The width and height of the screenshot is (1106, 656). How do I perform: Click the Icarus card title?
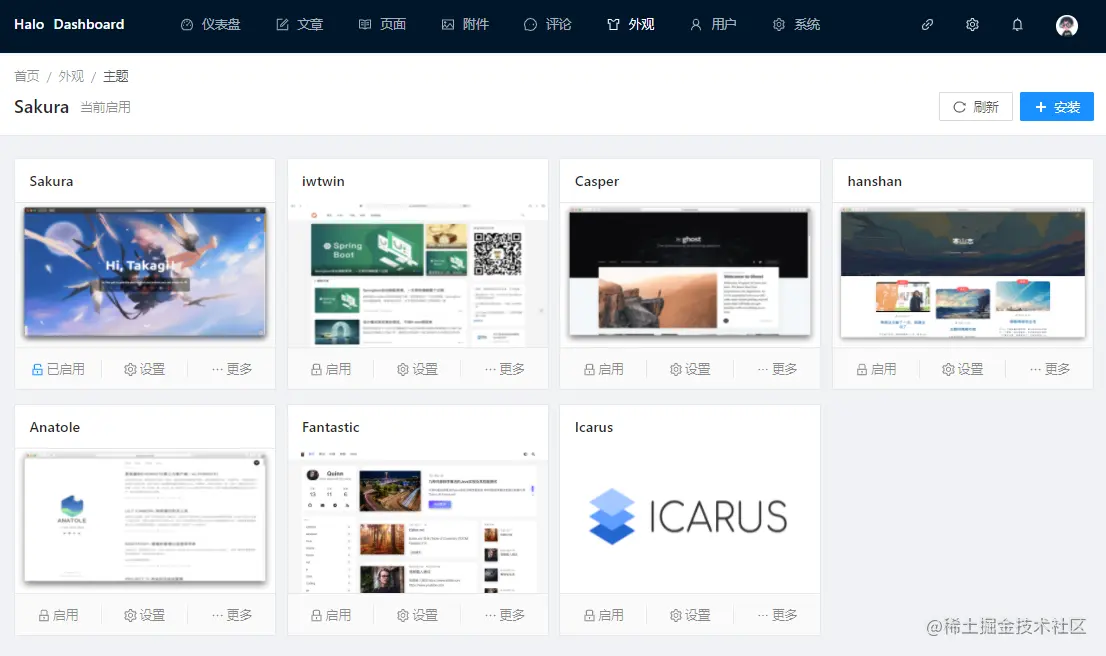[x=594, y=427]
